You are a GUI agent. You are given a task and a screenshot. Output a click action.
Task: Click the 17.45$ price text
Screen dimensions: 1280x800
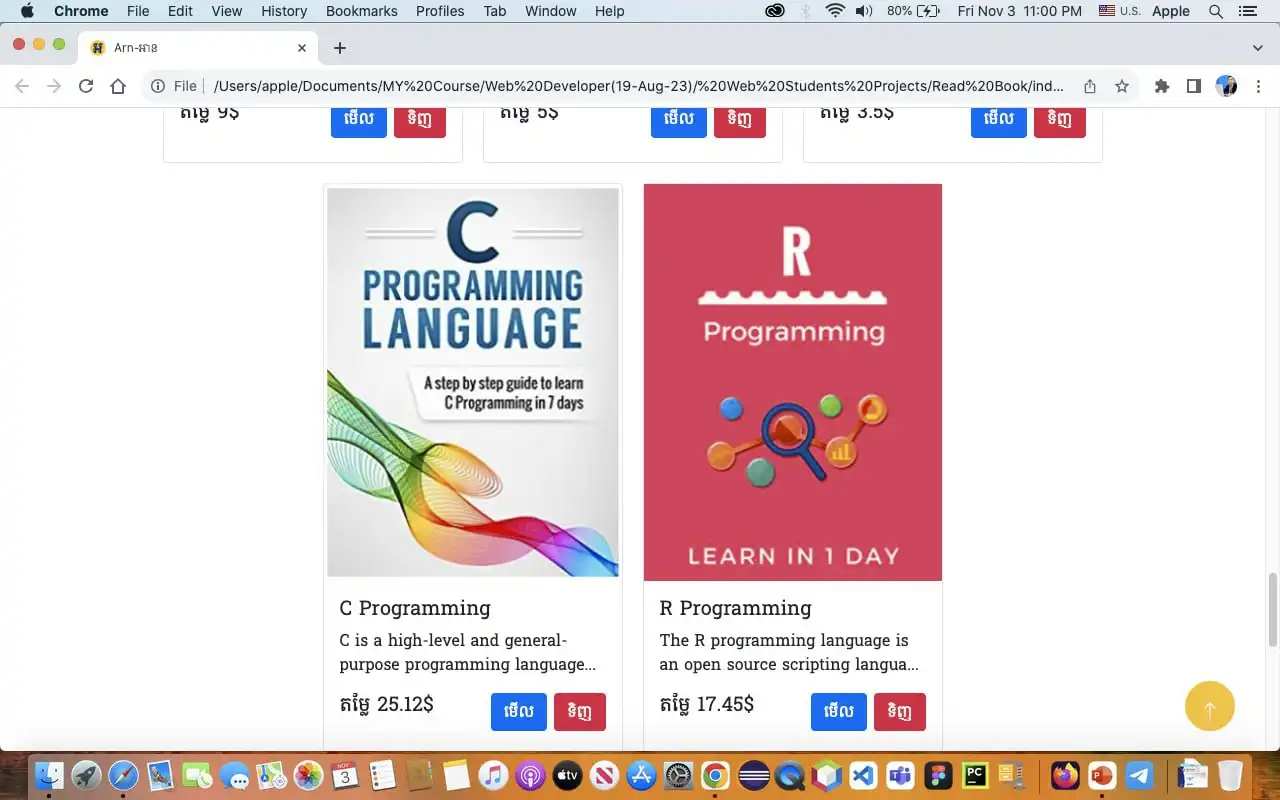click(706, 705)
